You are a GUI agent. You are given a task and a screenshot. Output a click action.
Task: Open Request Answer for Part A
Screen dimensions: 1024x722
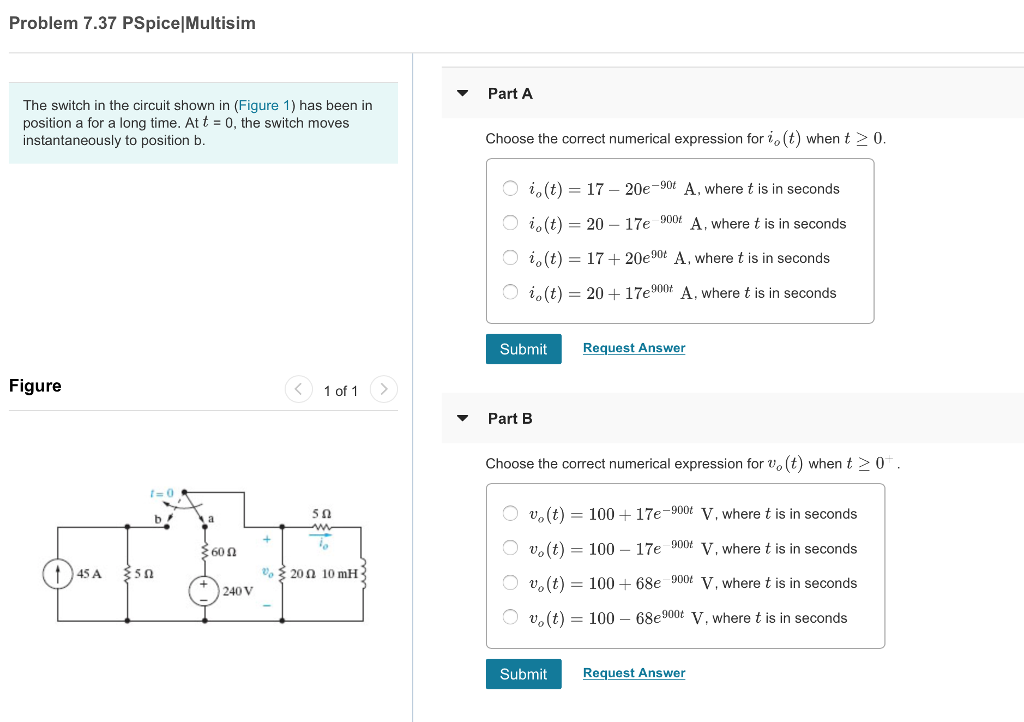click(x=633, y=348)
